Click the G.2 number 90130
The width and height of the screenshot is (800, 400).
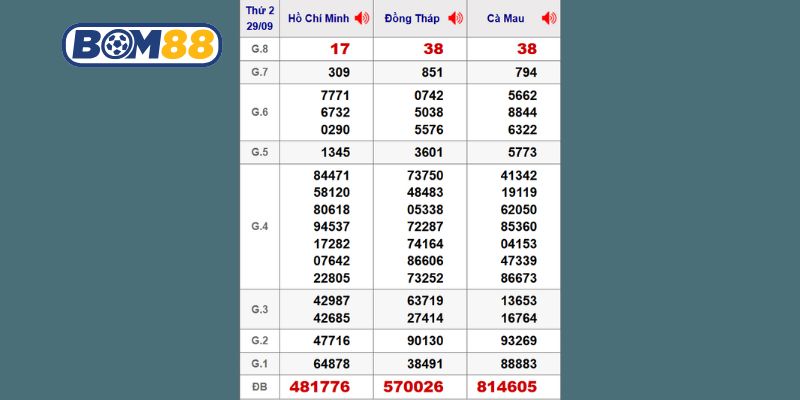click(425, 341)
